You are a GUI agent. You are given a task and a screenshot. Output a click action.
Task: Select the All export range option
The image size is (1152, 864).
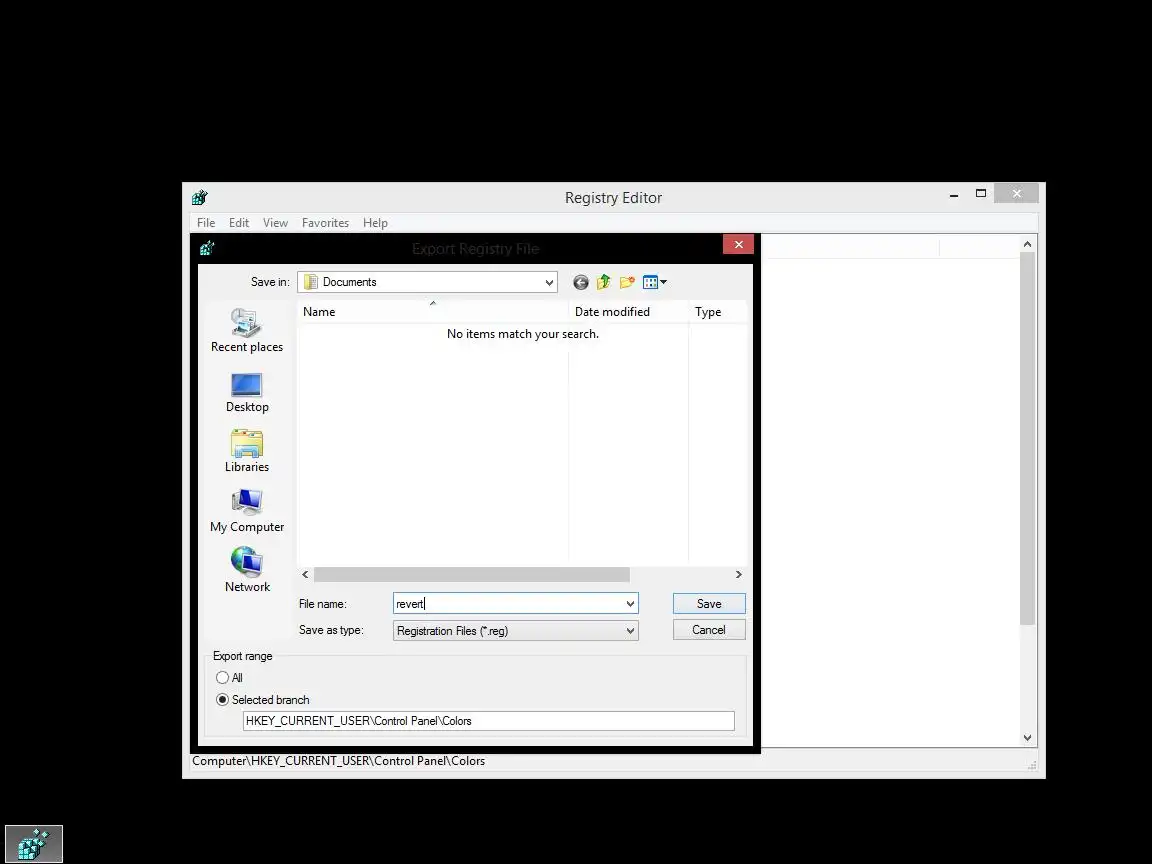click(x=223, y=677)
